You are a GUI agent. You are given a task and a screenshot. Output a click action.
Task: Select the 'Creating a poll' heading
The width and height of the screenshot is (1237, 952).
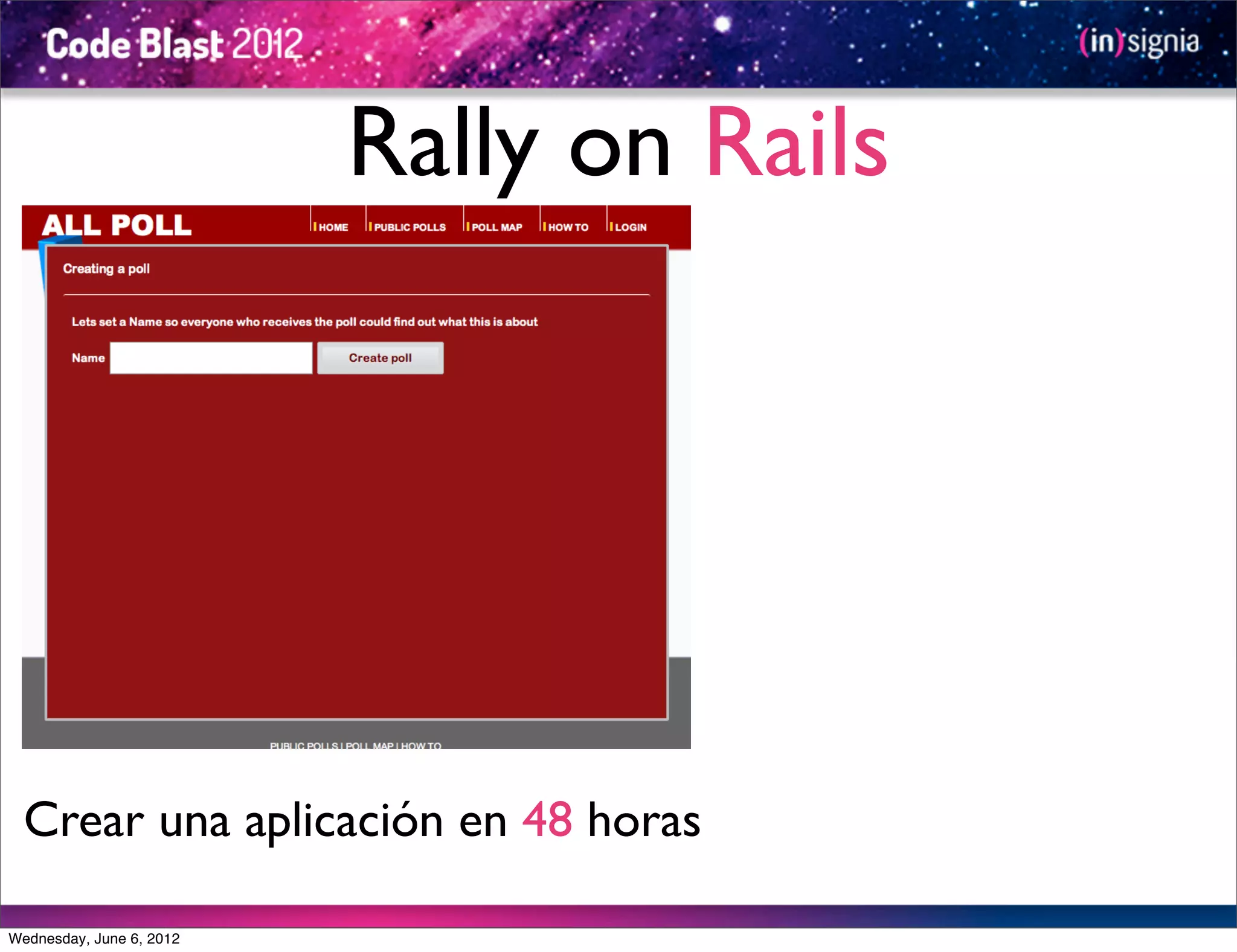[x=106, y=269]
